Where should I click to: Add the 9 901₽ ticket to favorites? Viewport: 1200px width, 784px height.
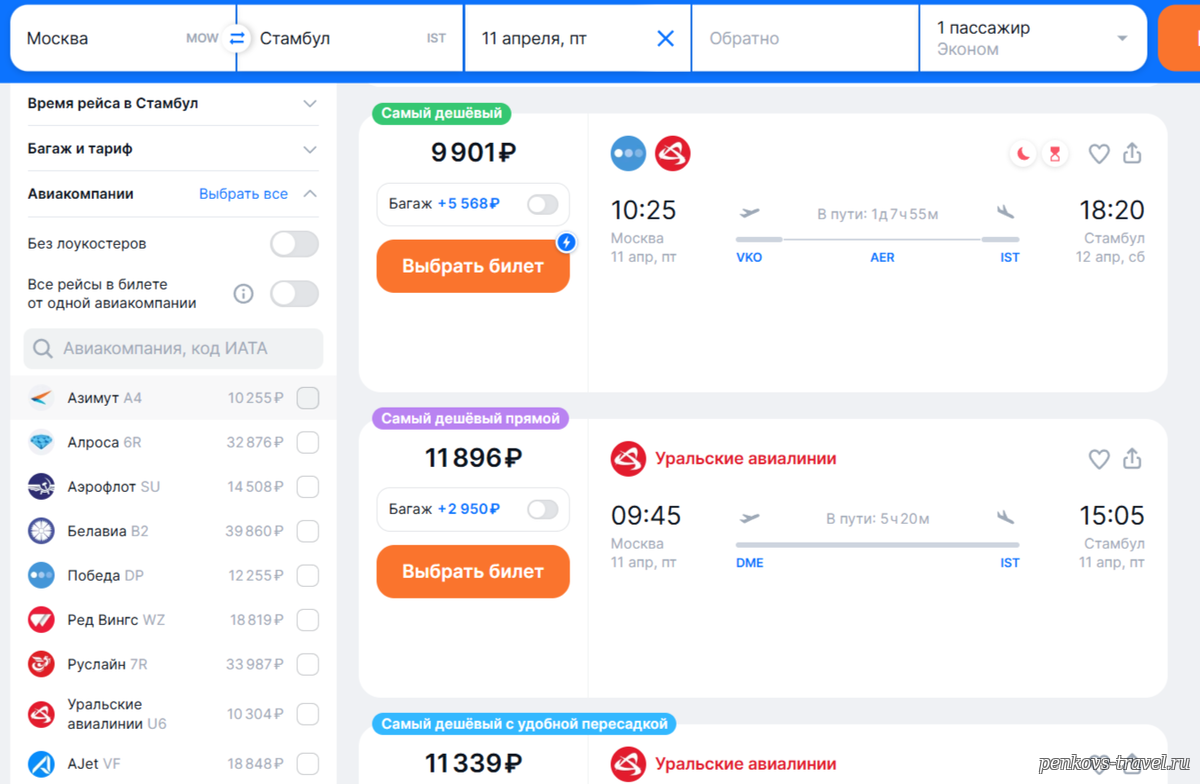pyautogui.click(x=1099, y=154)
